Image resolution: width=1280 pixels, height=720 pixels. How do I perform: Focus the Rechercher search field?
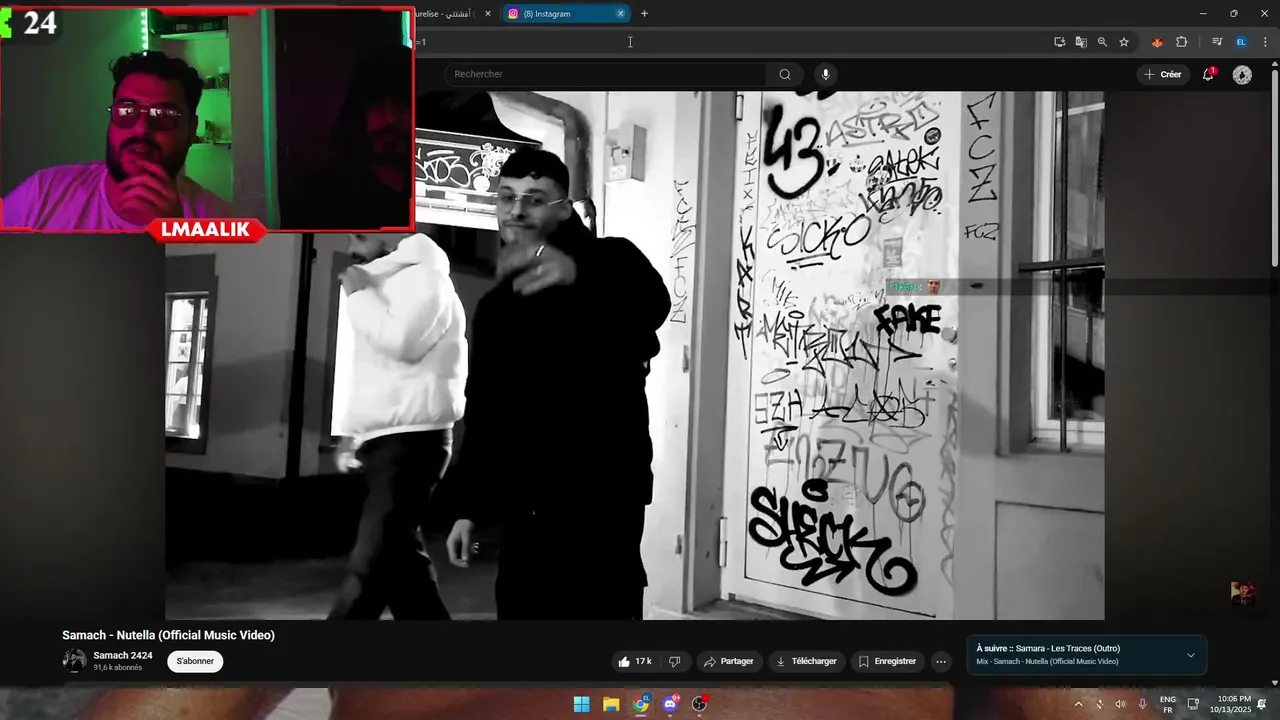coord(605,74)
